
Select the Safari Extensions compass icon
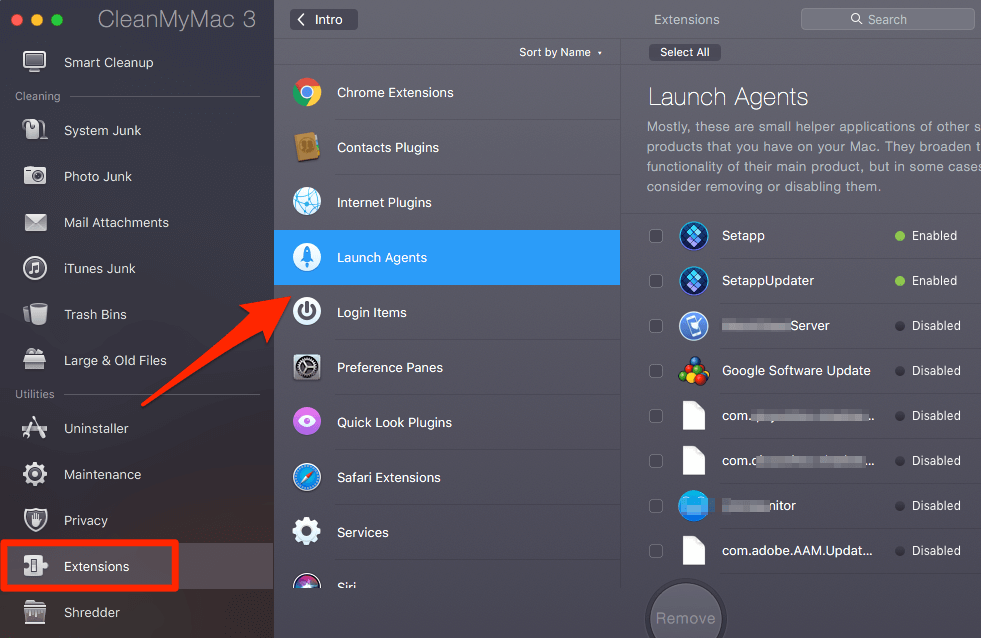coord(307,477)
